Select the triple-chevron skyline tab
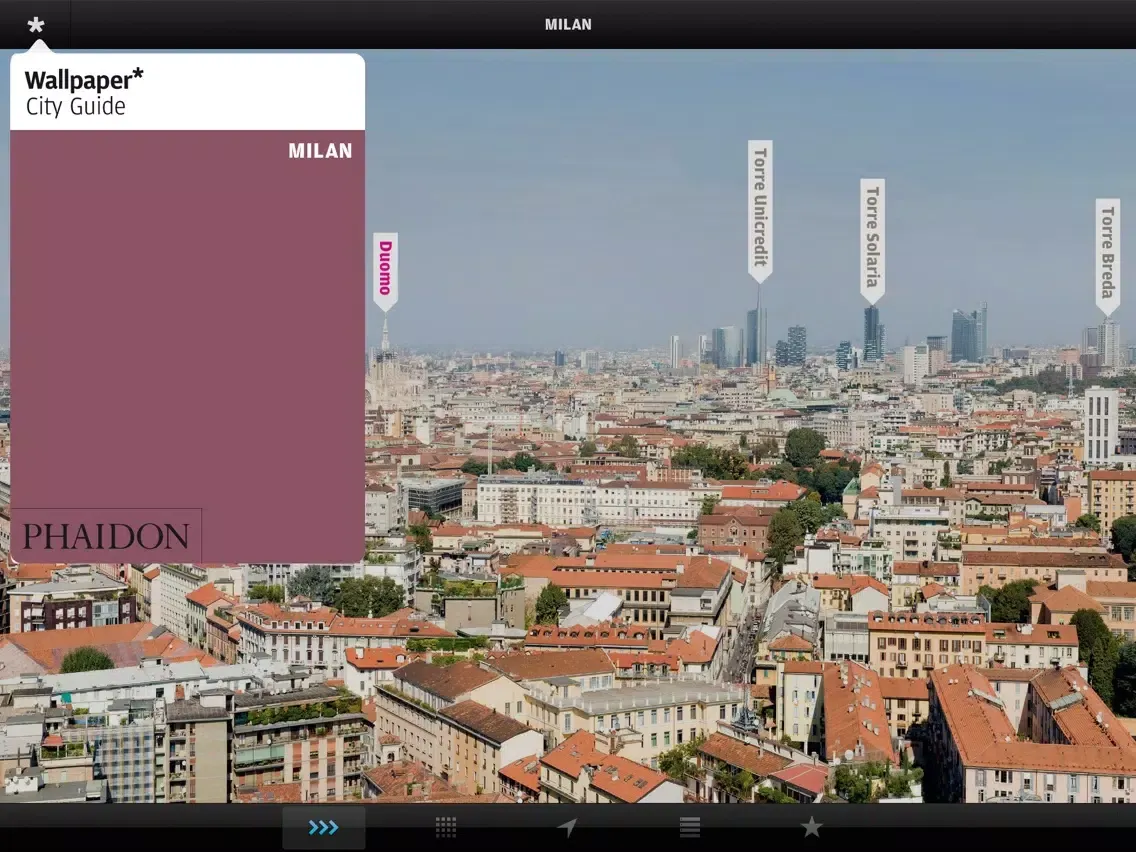Screen dimensions: 1136x852 323,827
